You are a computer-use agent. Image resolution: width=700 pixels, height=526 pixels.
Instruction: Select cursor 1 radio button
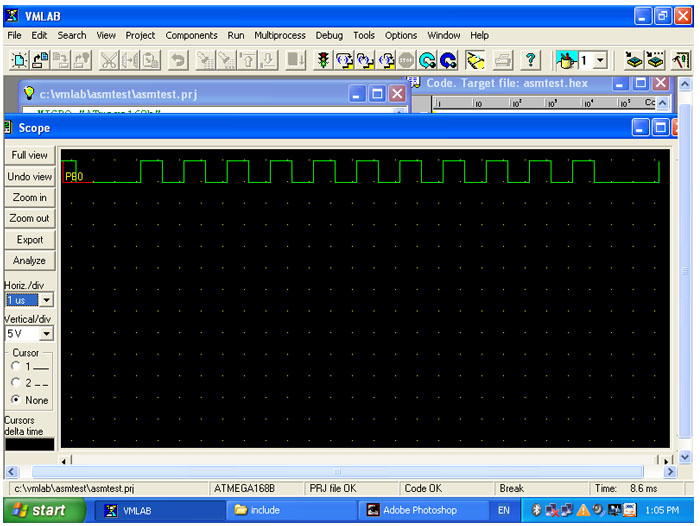pyautogui.click(x=14, y=366)
